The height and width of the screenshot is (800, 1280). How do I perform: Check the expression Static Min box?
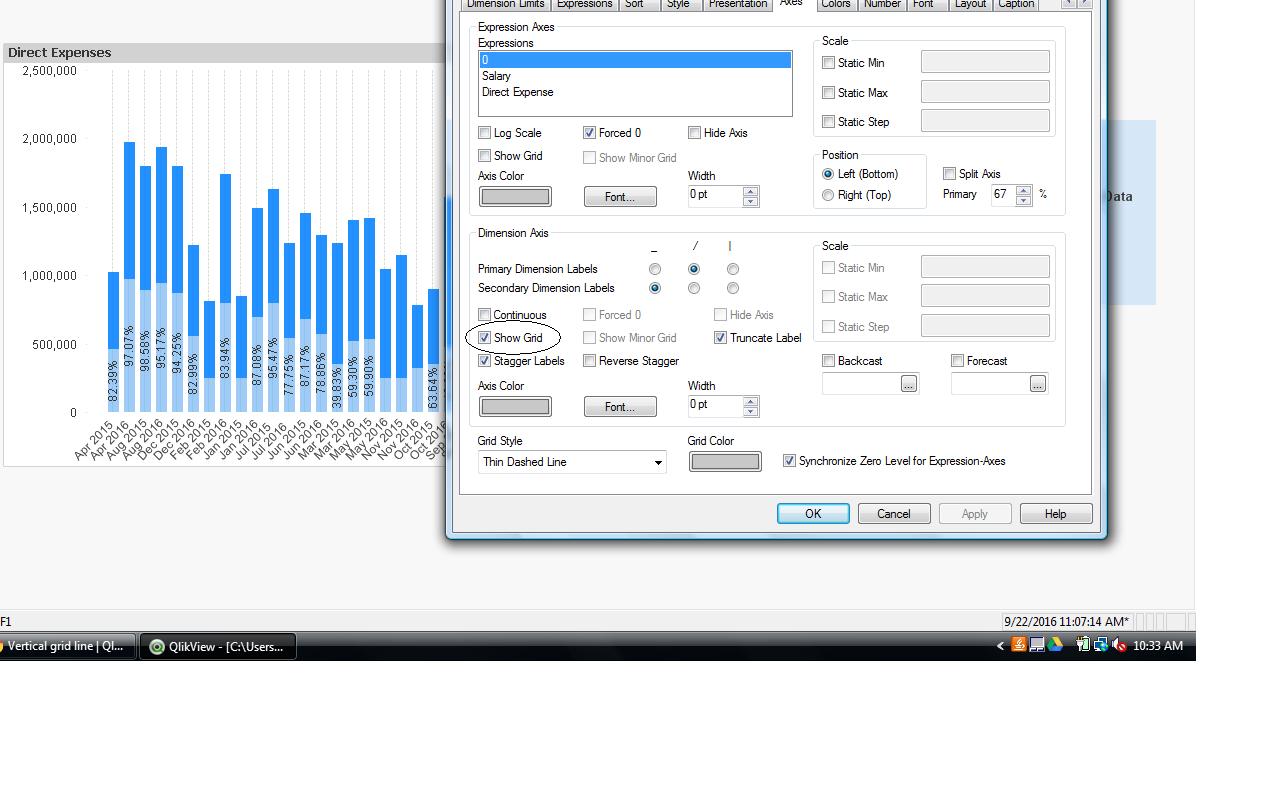(828, 63)
